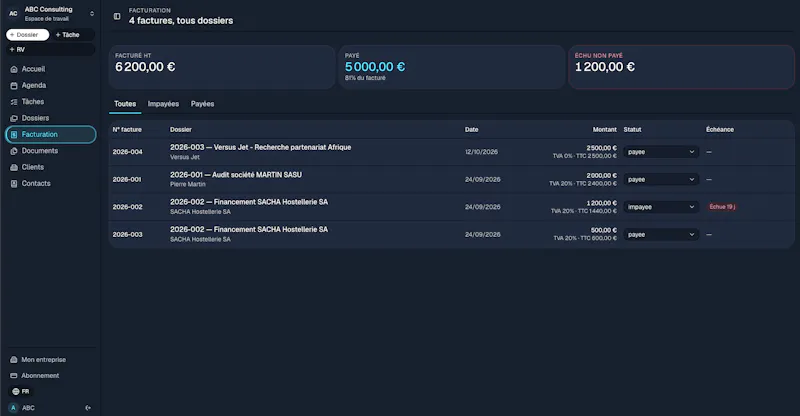The width and height of the screenshot is (800, 416).
Task: Open status dropdown for invoice 2026-001
Action: tap(661, 179)
